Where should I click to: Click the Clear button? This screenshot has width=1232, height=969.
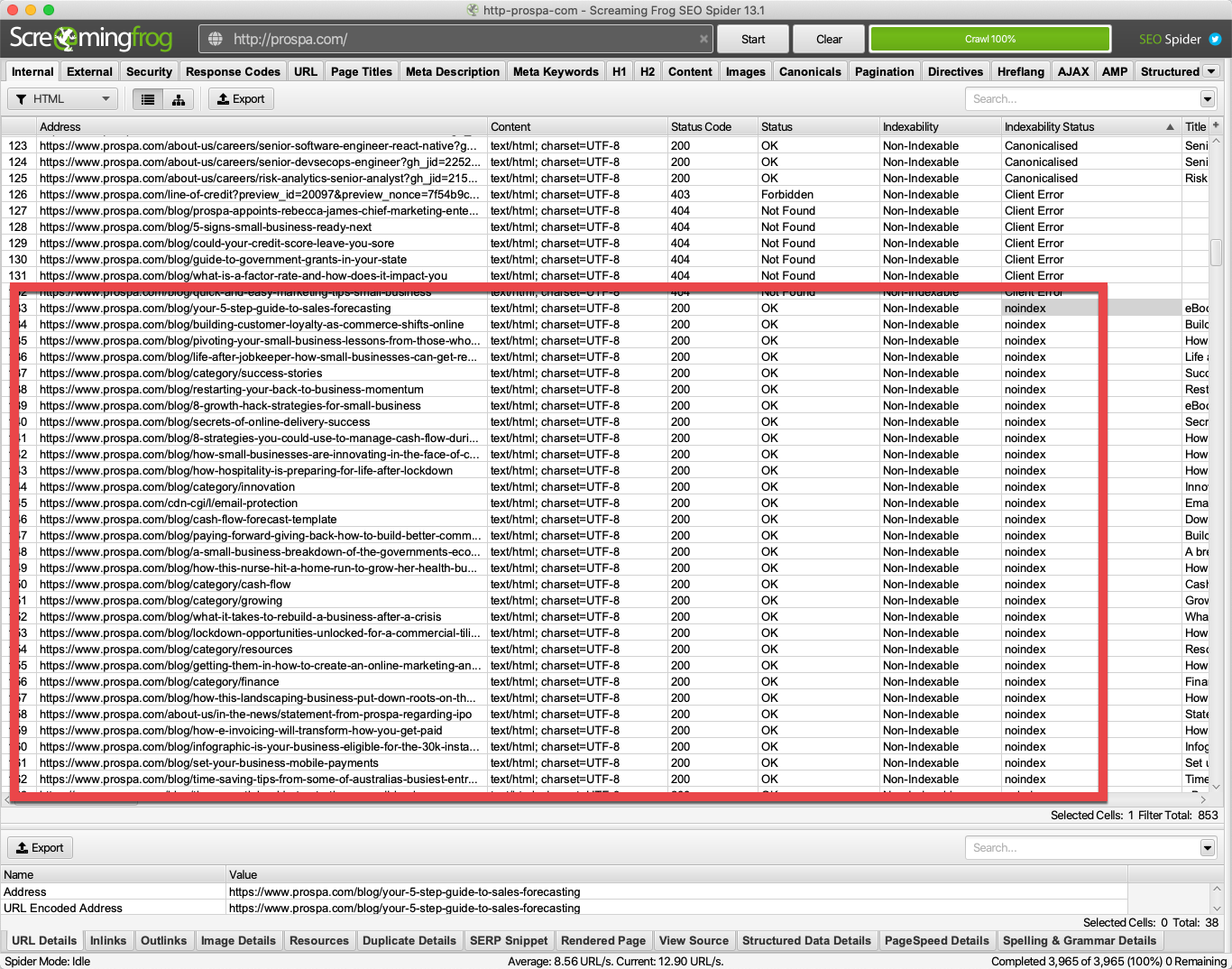pos(829,39)
